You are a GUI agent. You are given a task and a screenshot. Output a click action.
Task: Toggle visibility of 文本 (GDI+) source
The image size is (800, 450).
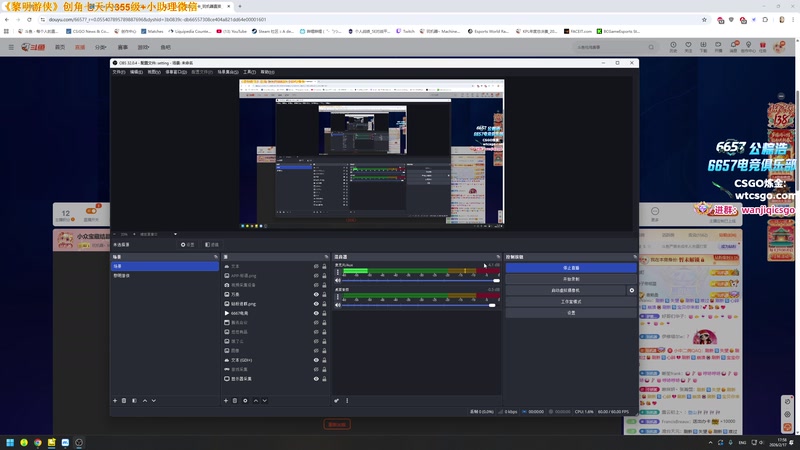point(316,360)
